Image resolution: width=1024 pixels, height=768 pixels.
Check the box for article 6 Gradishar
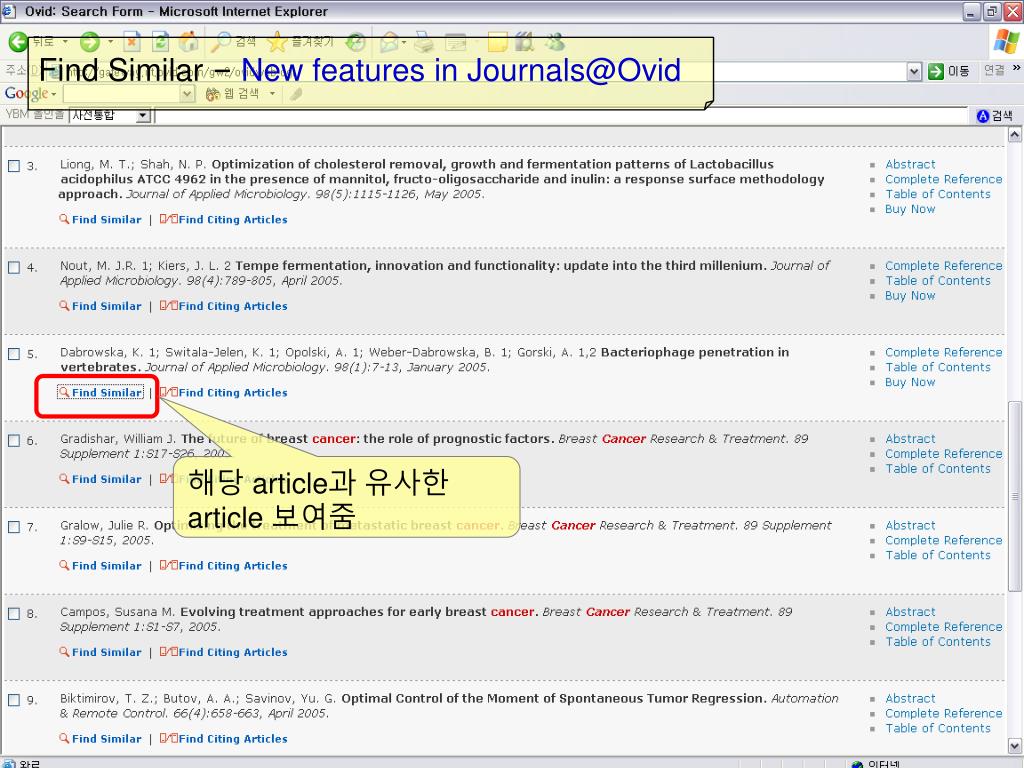[x=14, y=441]
